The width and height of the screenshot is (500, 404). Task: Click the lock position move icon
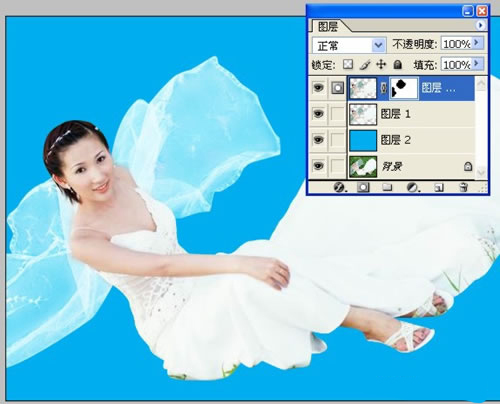381,64
